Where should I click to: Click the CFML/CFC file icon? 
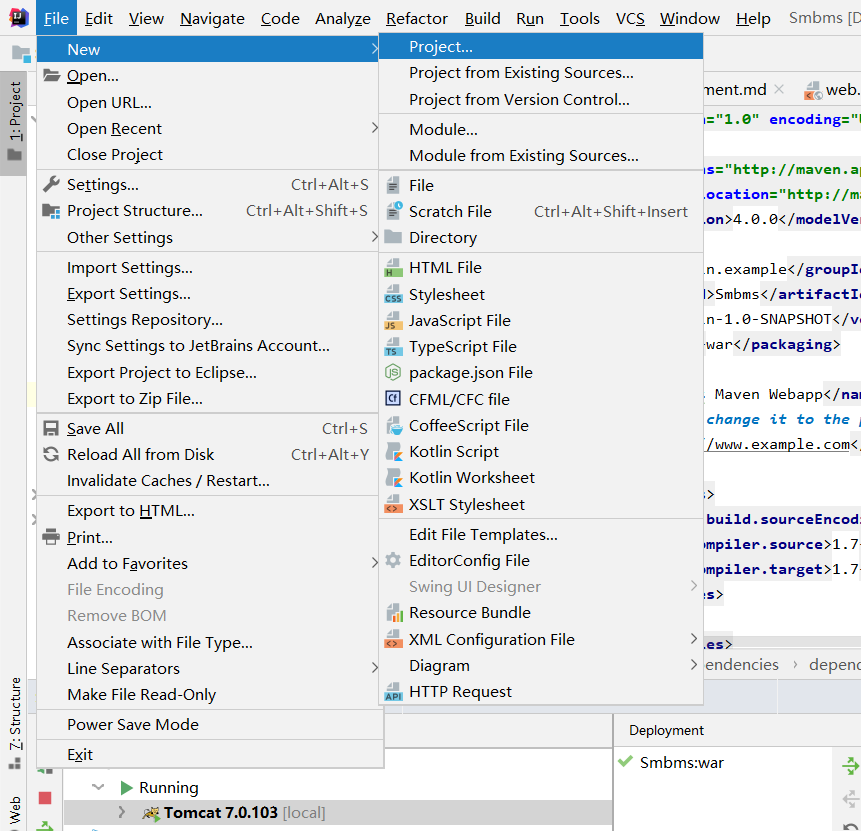pos(393,398)
